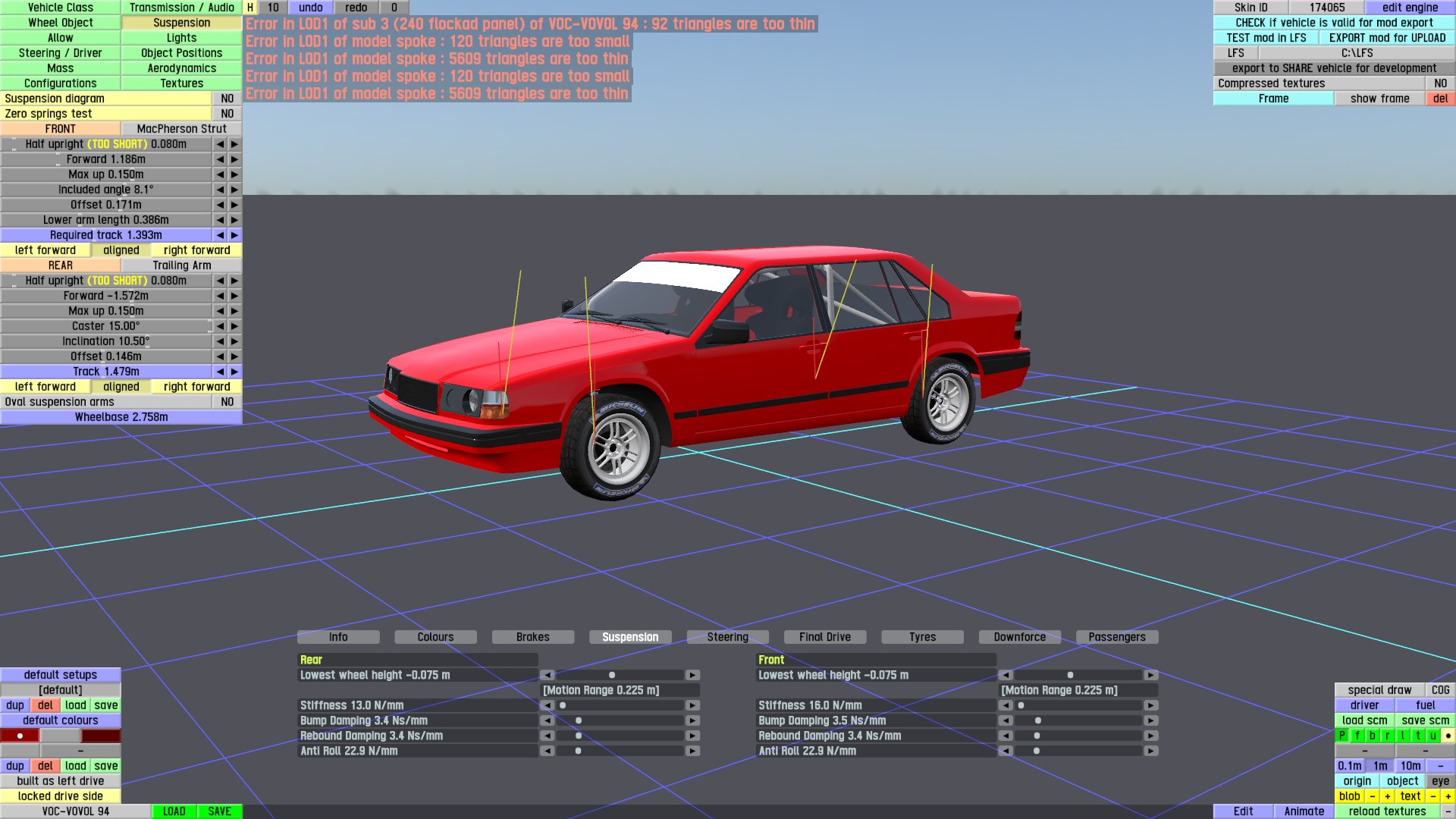
Task: Select the 'P' view button
Action: 1342,736
